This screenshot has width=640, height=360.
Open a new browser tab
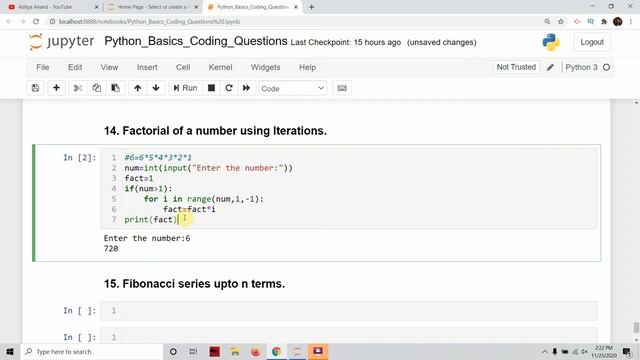tap(311, 7)
